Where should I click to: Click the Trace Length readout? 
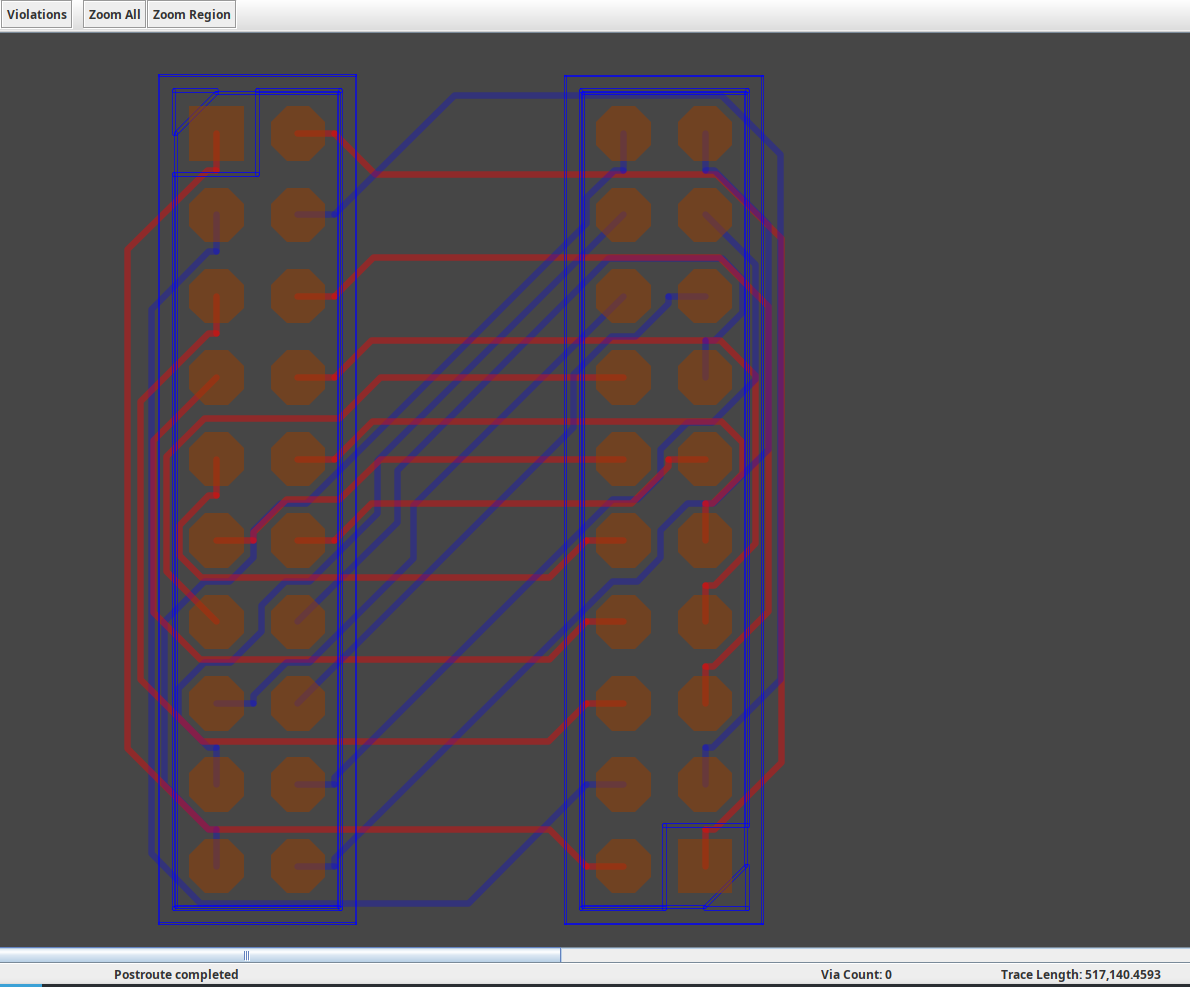coord(1080,974)
